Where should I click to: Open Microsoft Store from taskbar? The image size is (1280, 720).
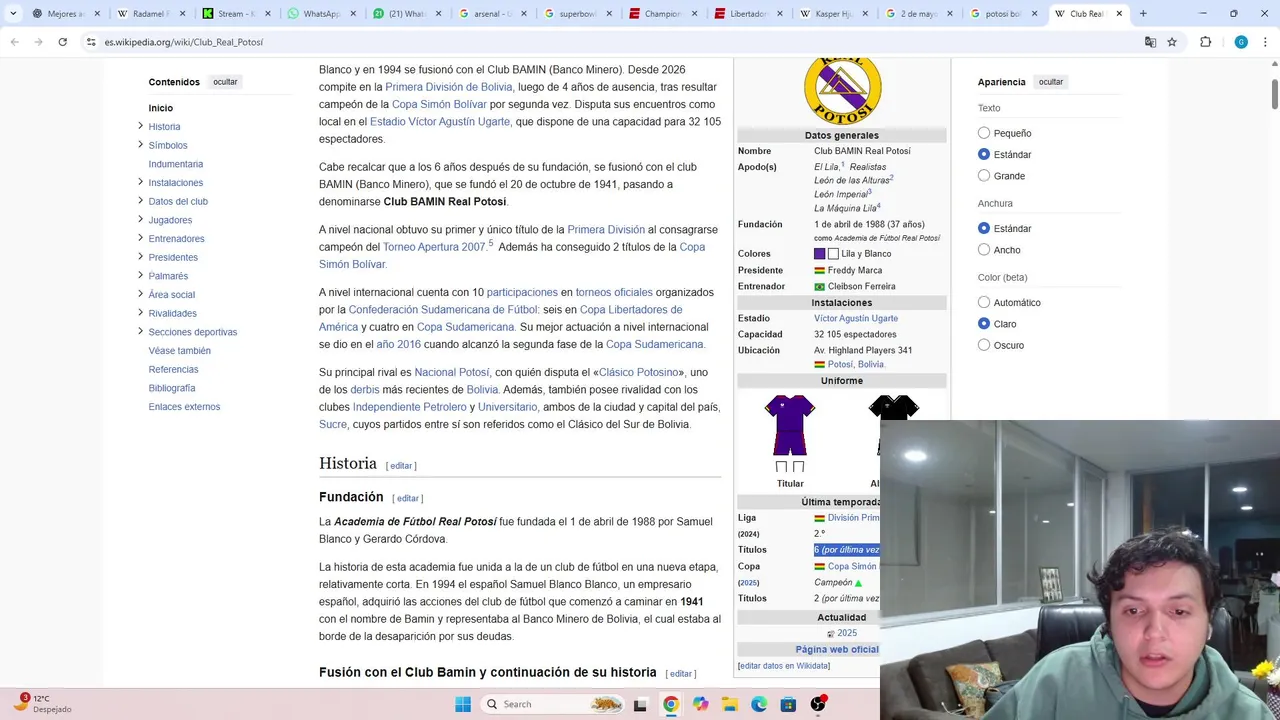788,704
